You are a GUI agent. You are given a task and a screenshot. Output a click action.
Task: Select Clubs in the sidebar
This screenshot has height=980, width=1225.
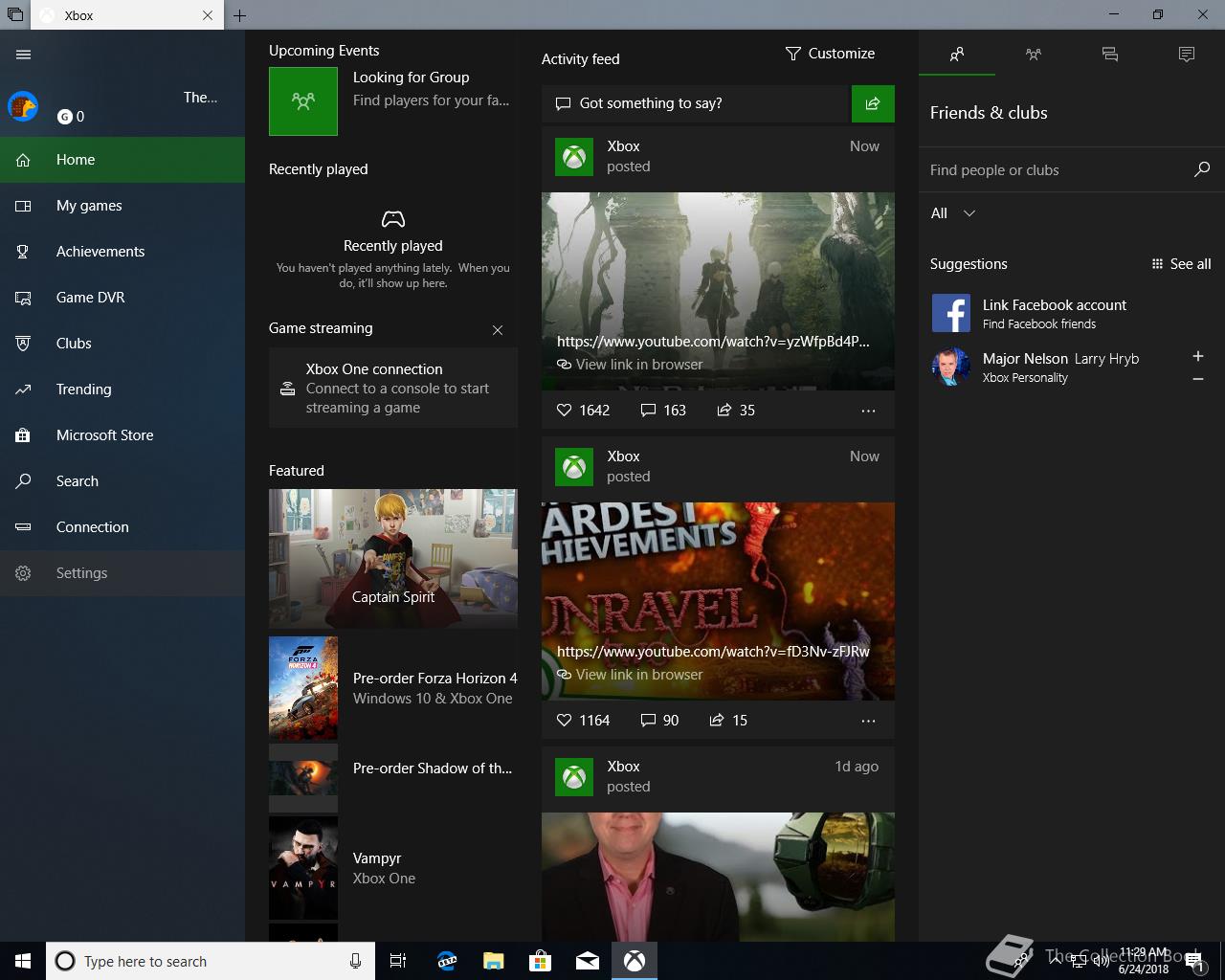122,344
